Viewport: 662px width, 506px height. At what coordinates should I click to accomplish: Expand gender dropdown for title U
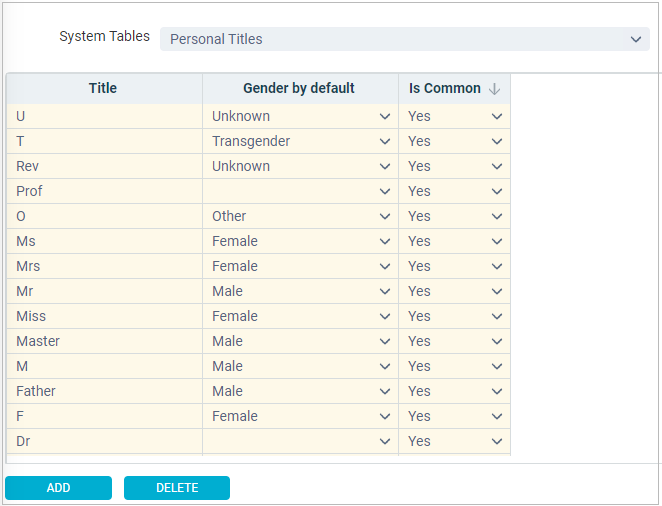point(385,116)
